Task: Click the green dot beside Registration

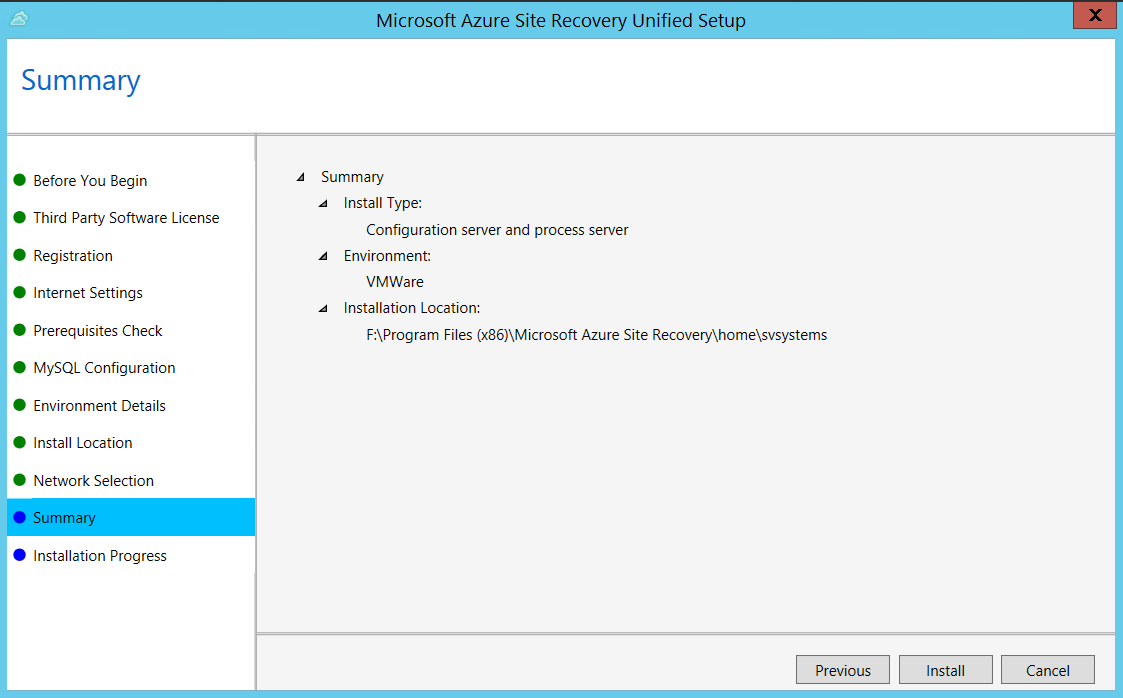Action: [x=21, y=256]
